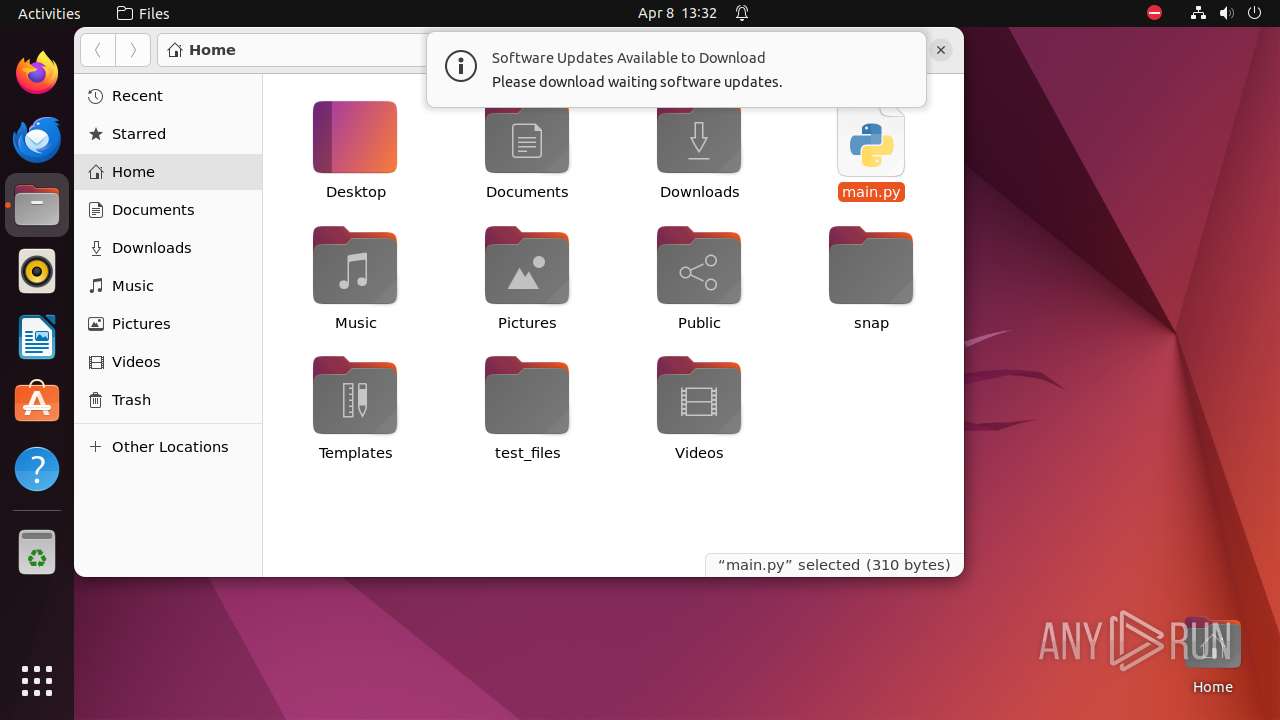Launch Thunderbird Mail from the dock

(37, 139)
